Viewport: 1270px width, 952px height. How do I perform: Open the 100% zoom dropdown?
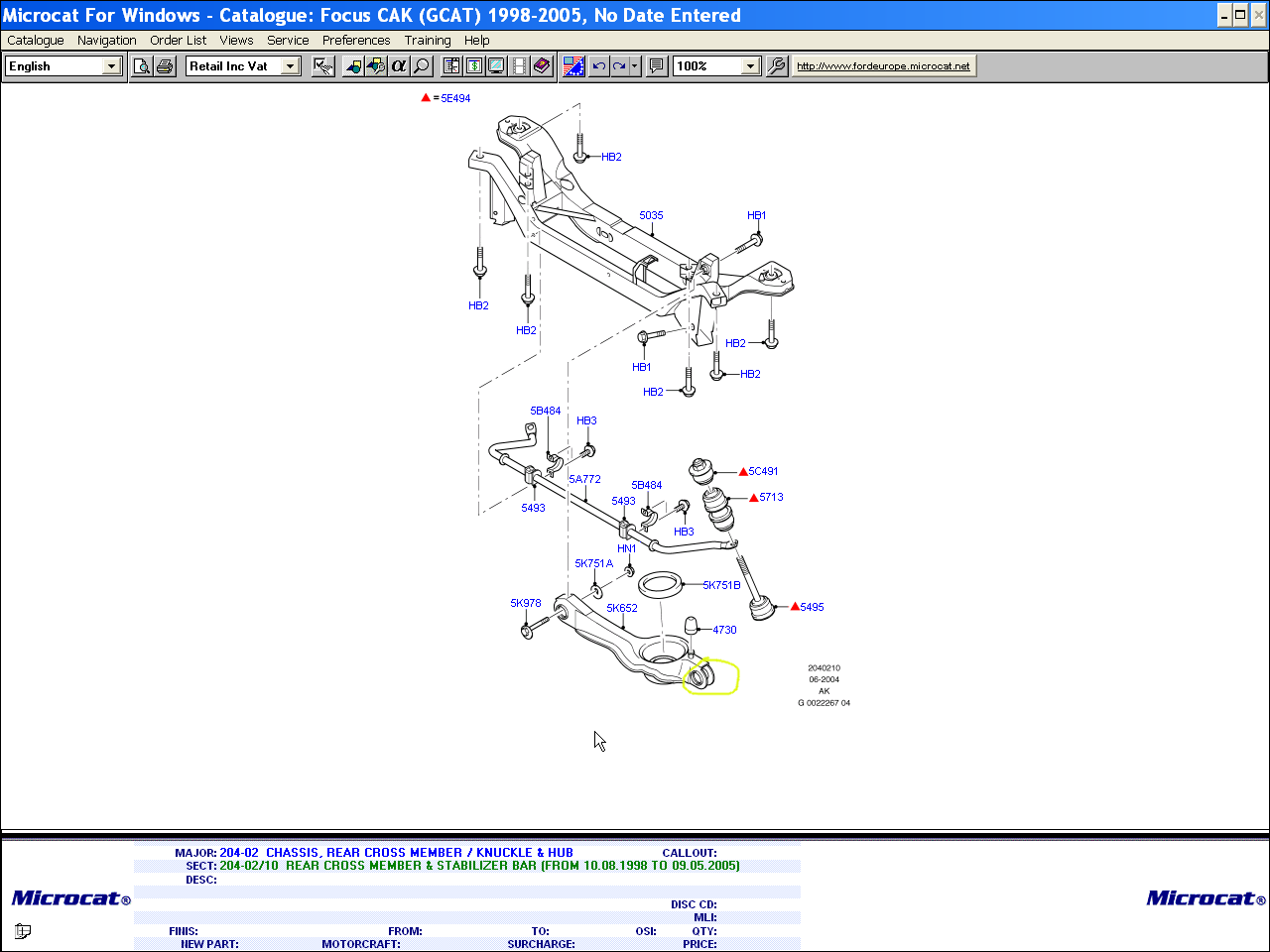pos(750,66)
